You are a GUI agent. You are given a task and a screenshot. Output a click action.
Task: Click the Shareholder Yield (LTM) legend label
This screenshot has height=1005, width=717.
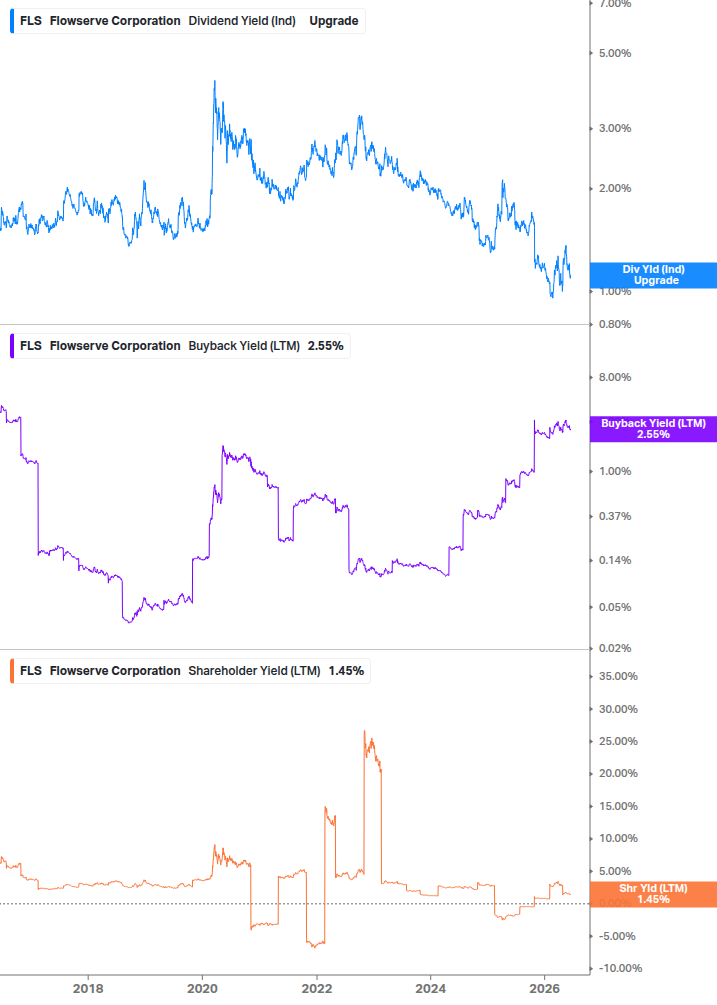pyautogui.click(x=254, y=671)
